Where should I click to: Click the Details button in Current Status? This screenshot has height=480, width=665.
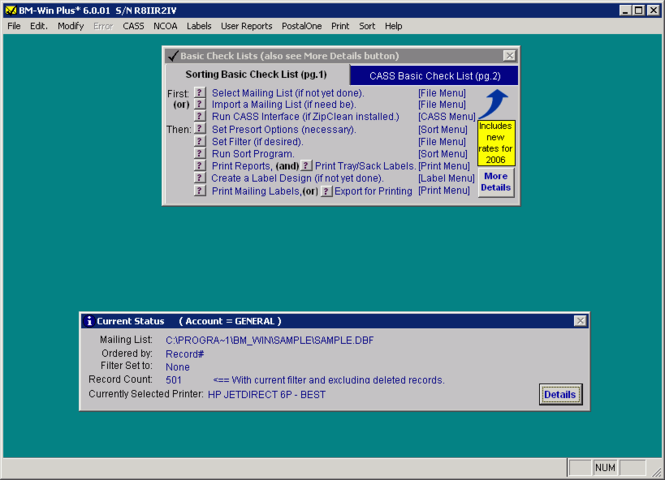(x=560, y=395)
